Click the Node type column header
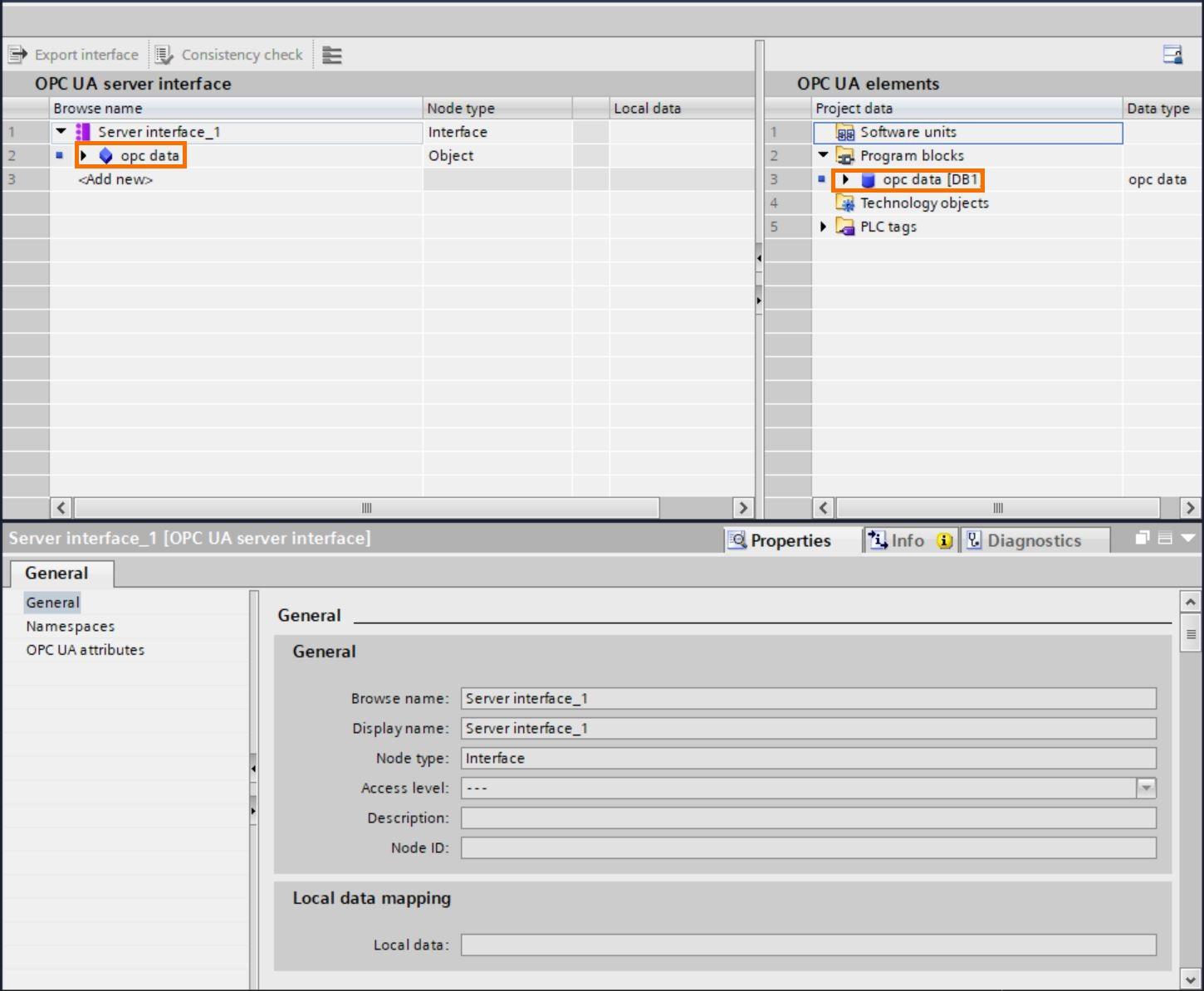 coord(497,109)
